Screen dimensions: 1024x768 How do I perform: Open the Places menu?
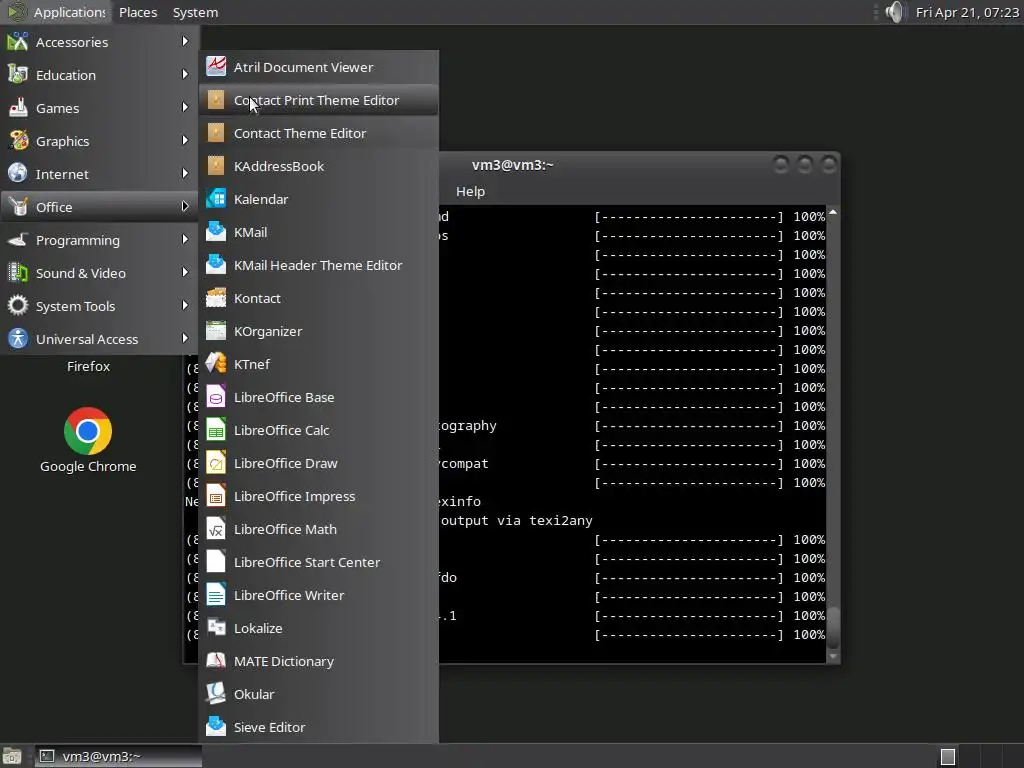pyautogui.click(x=138, y=12)
